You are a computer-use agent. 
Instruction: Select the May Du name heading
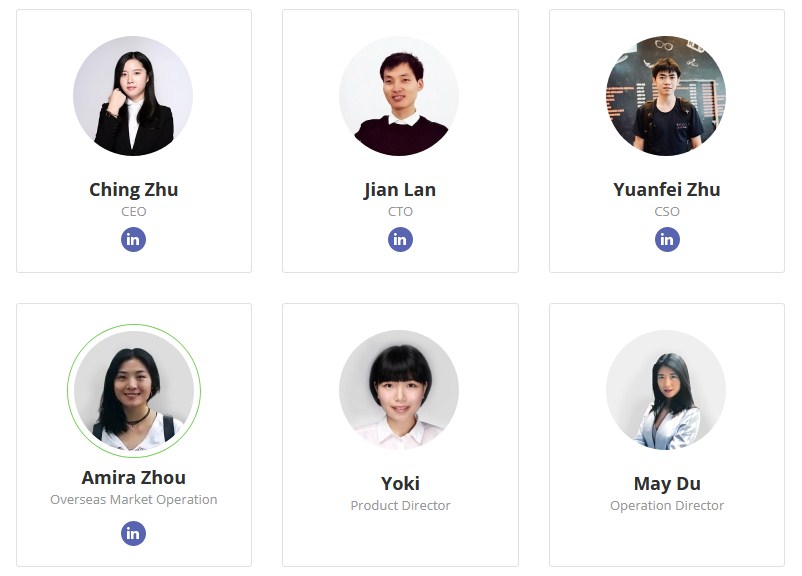tap(667, 483)
